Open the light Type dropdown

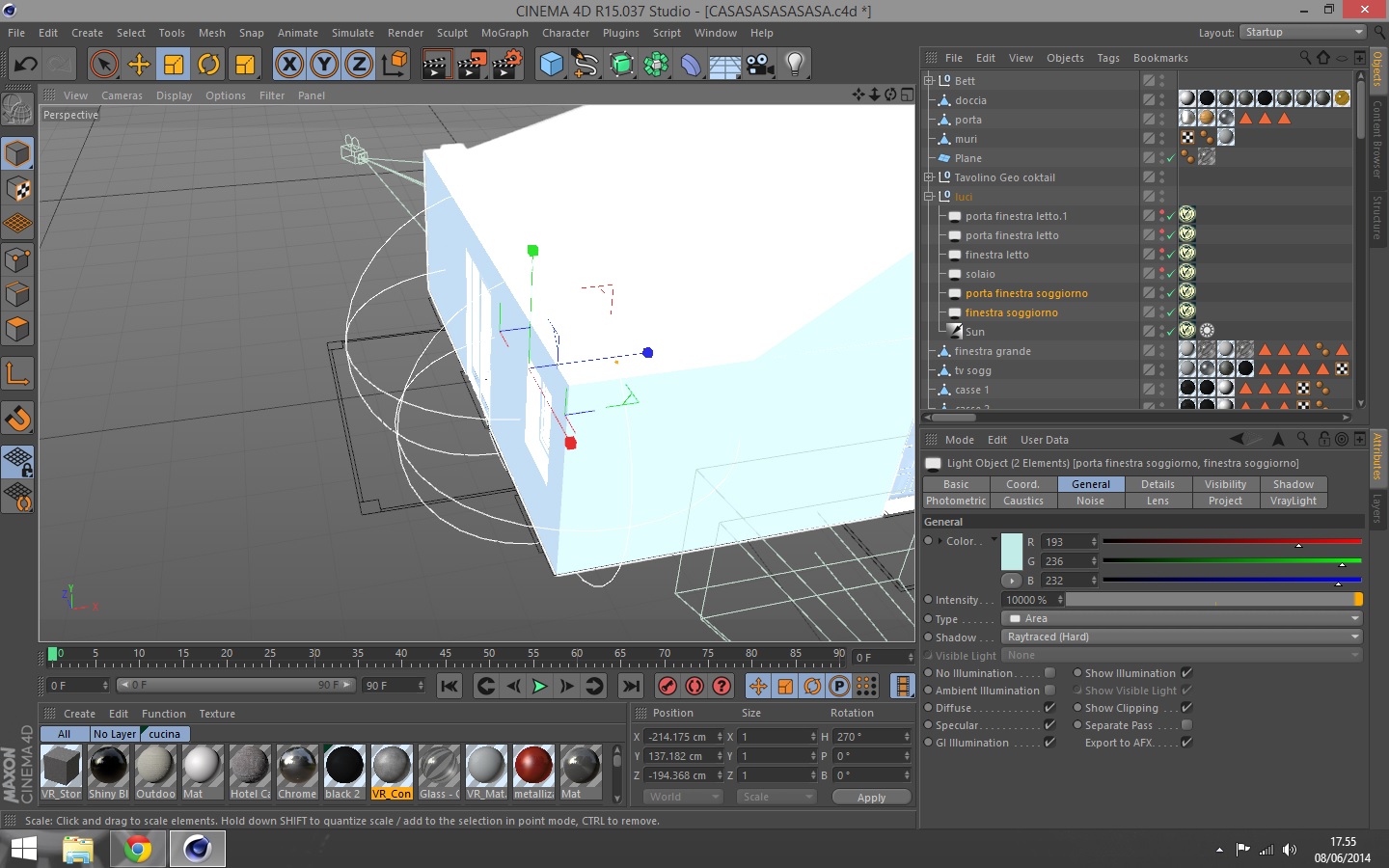[1182, 618]
